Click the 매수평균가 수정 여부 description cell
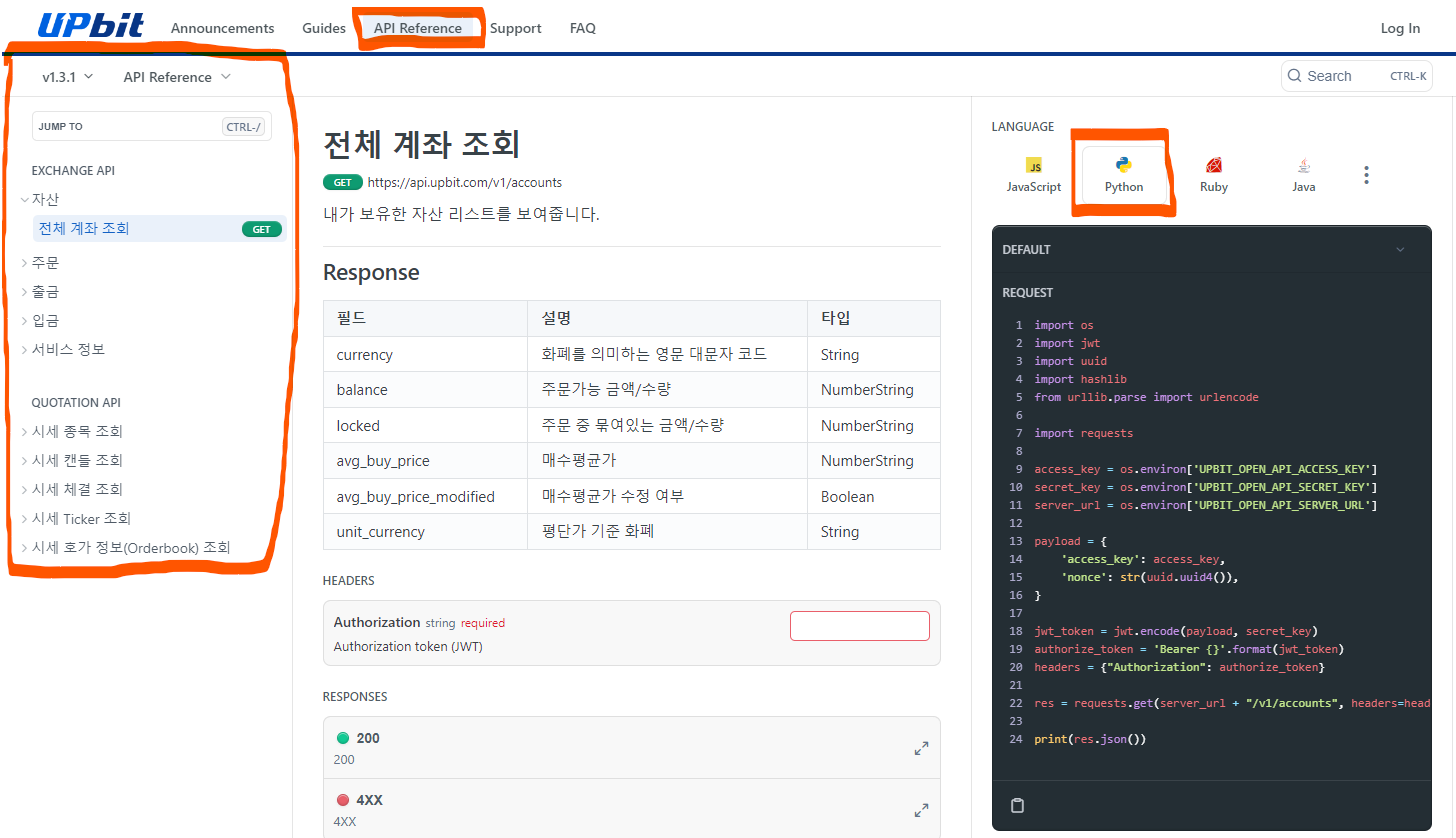1456x838 pixels. [x=668, y=497]
